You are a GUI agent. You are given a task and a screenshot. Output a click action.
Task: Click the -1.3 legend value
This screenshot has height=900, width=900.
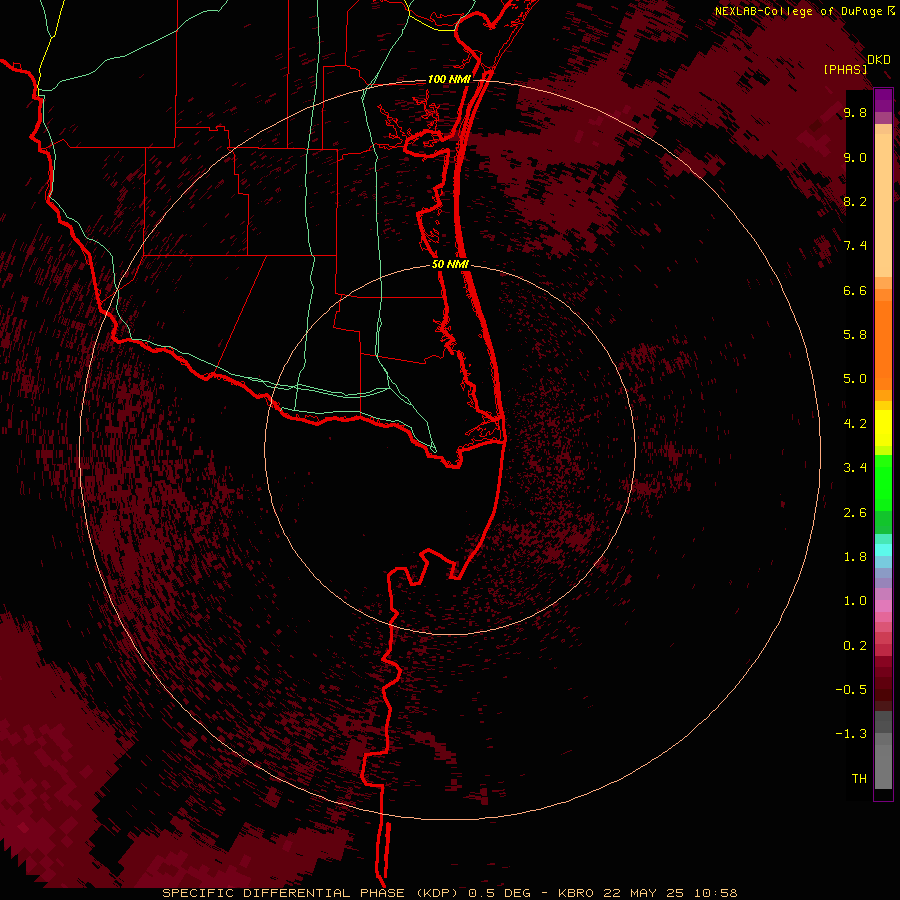pos(851,734)
